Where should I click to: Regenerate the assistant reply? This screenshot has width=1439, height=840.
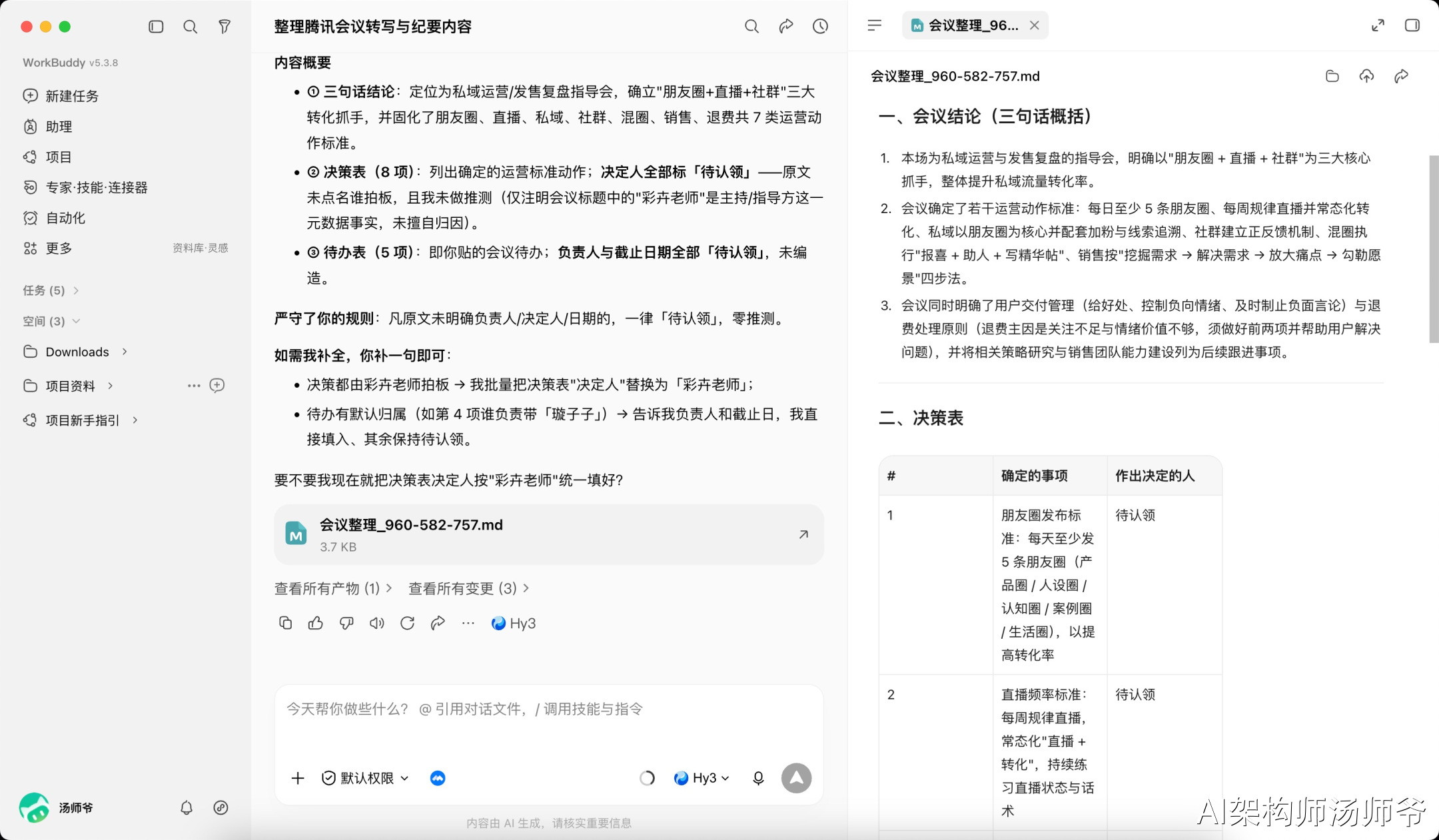[x=408, y=623]
